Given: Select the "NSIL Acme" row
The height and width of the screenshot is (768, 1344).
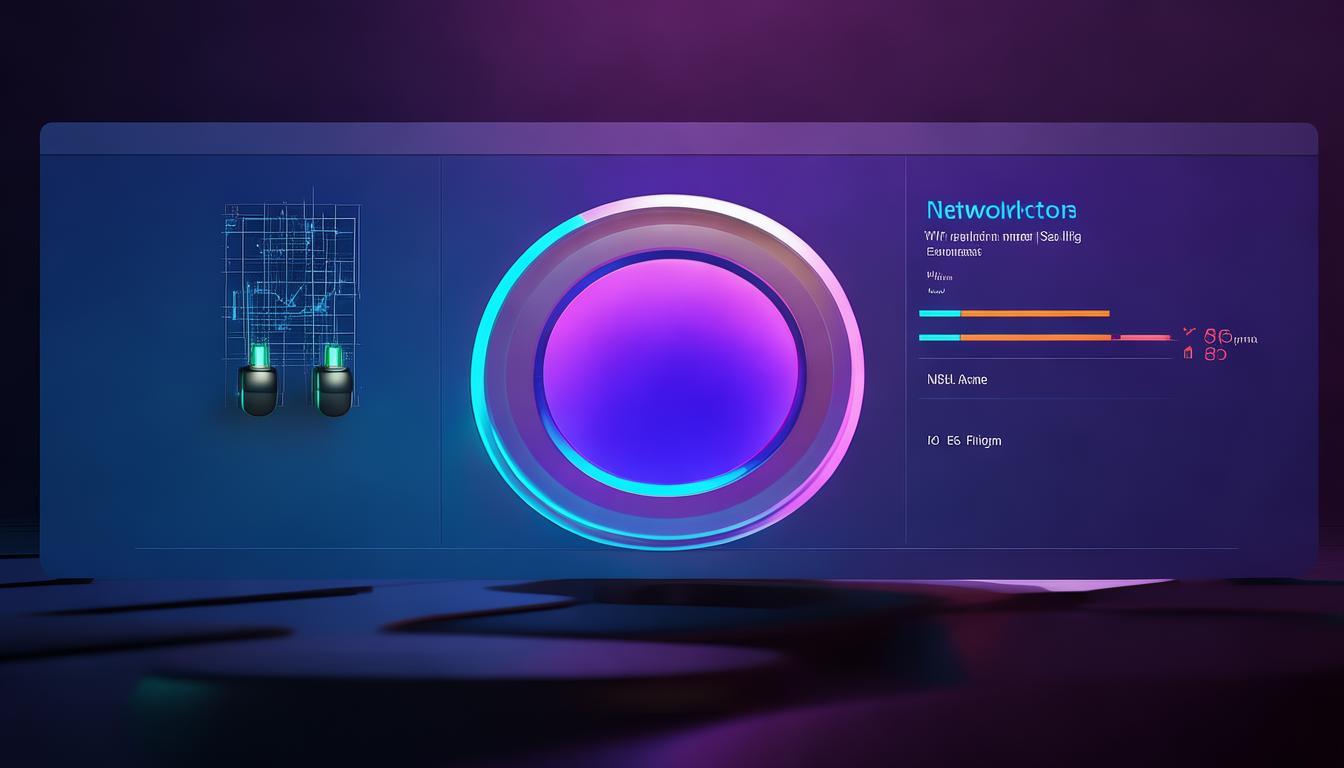Looking at the screenshot, I should click(x=957, y=380).
